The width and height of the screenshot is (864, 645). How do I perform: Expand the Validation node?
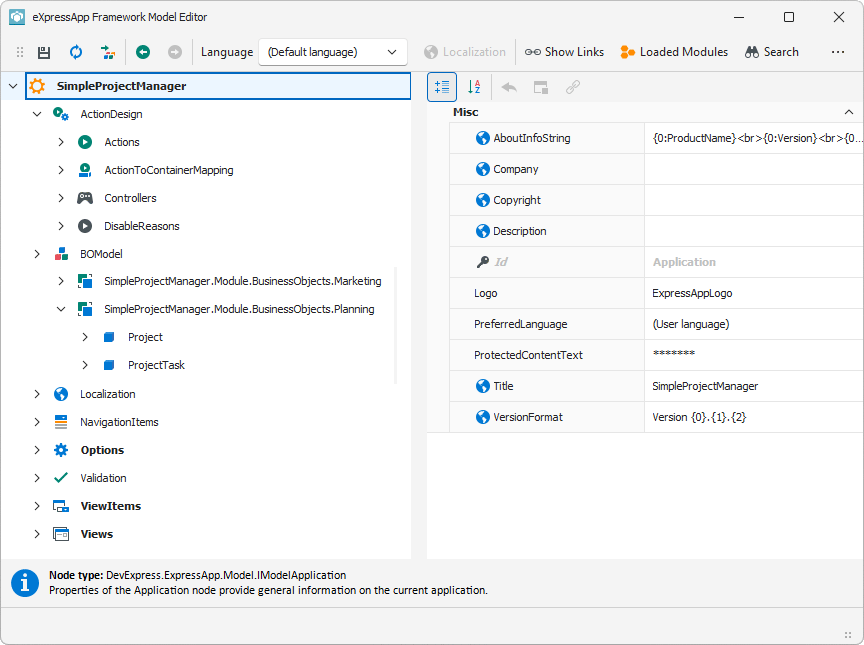tap(37, 478)
